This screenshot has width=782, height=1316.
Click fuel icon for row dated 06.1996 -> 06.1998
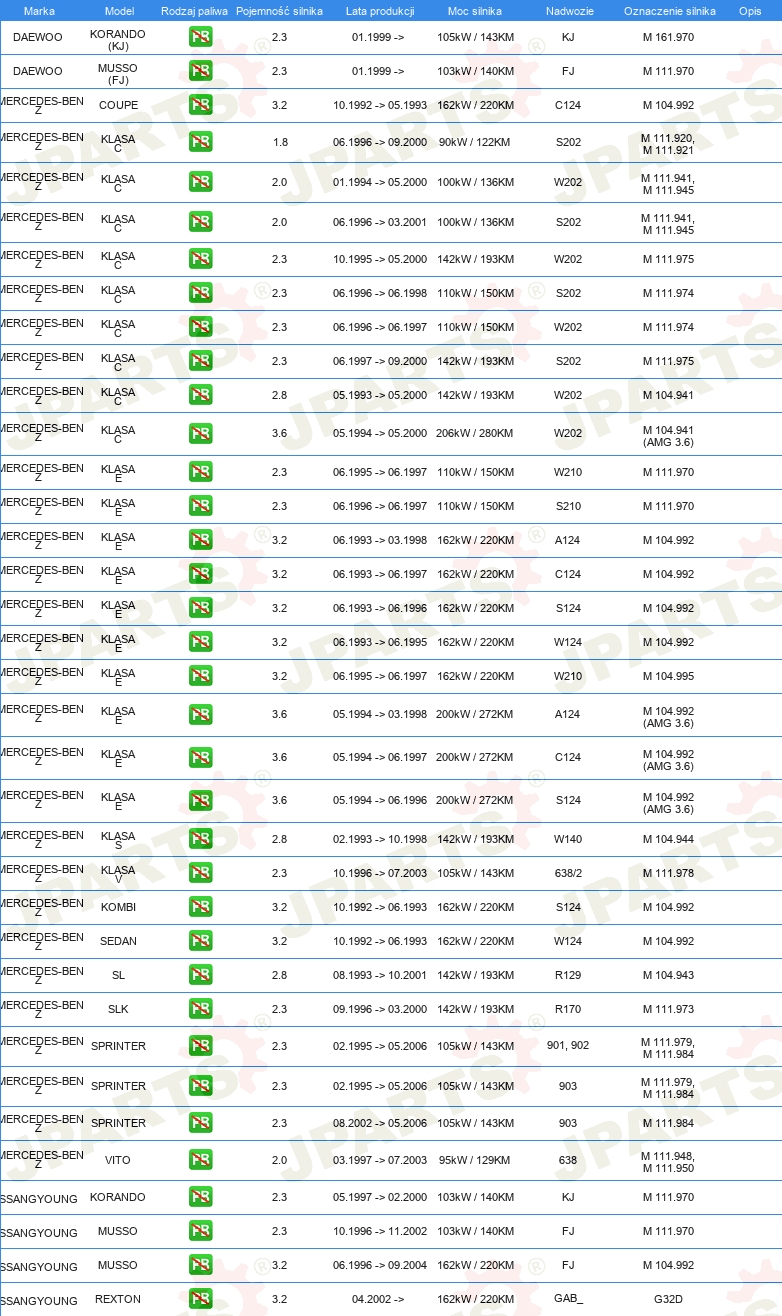[200, 293]
